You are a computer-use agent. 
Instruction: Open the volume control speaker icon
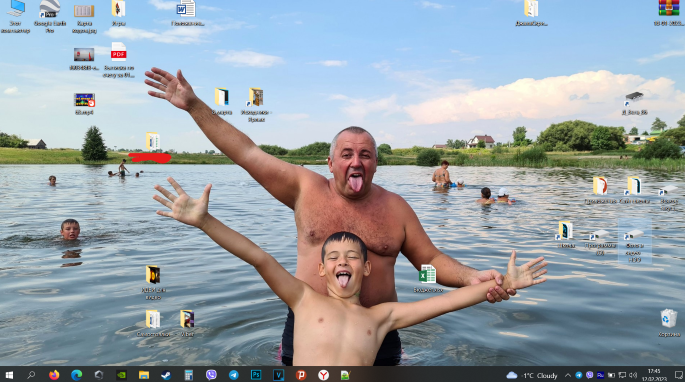tap(633, 375)
